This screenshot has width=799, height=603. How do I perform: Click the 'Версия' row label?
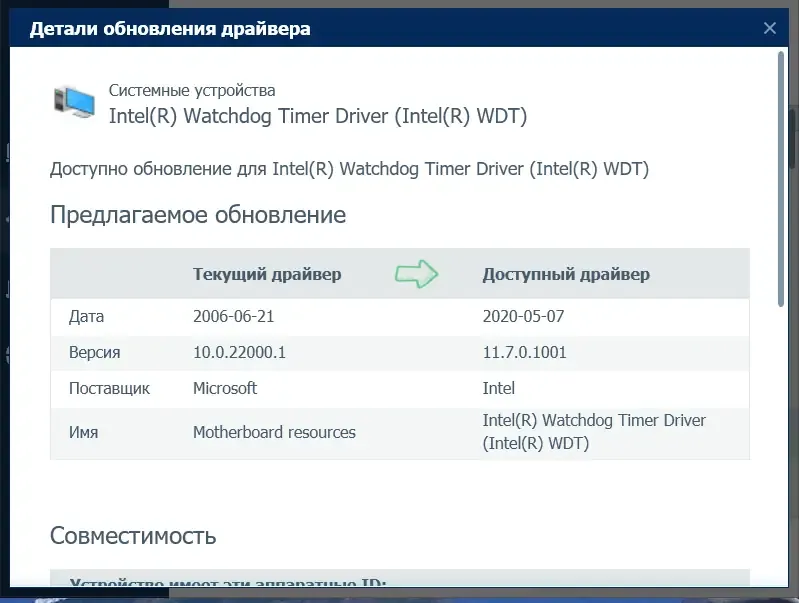click(94, 352)
